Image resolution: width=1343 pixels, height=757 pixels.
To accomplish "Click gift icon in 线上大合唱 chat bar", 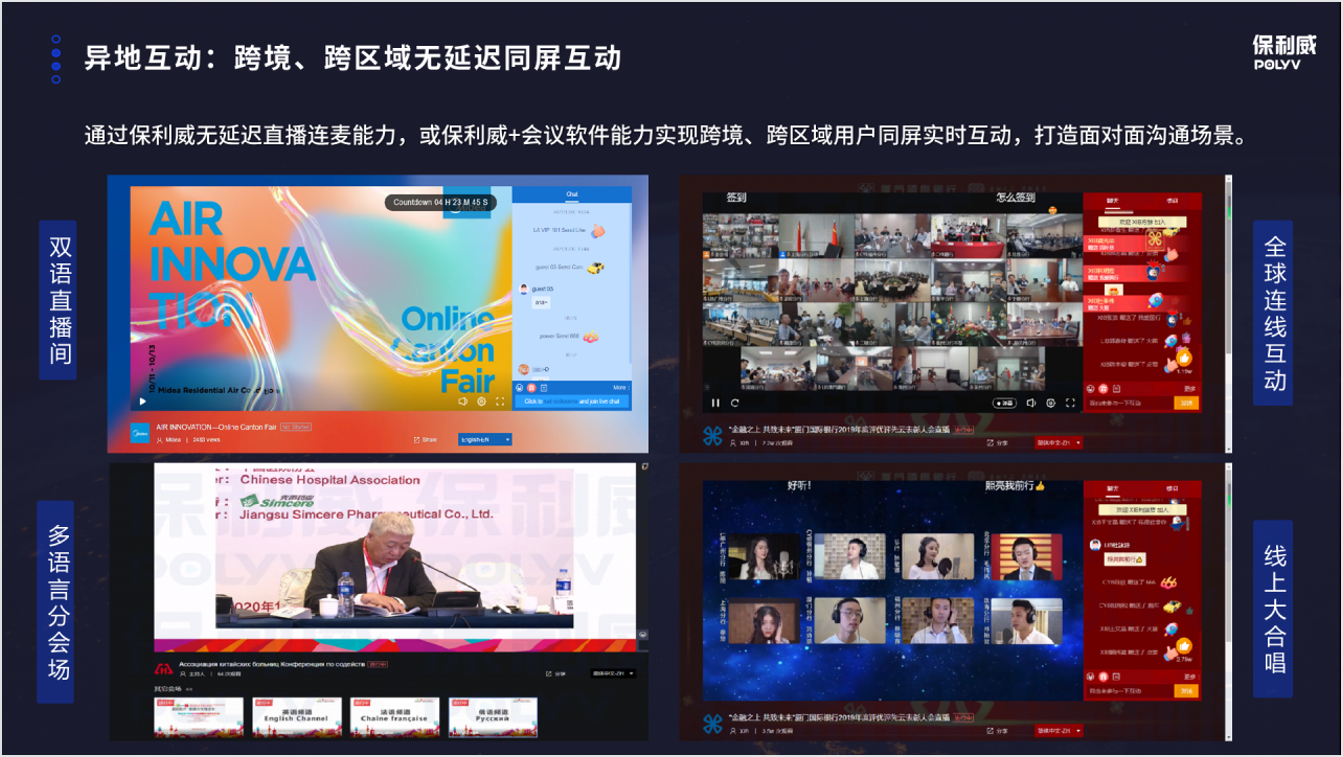I will (x=1103, y=677).
